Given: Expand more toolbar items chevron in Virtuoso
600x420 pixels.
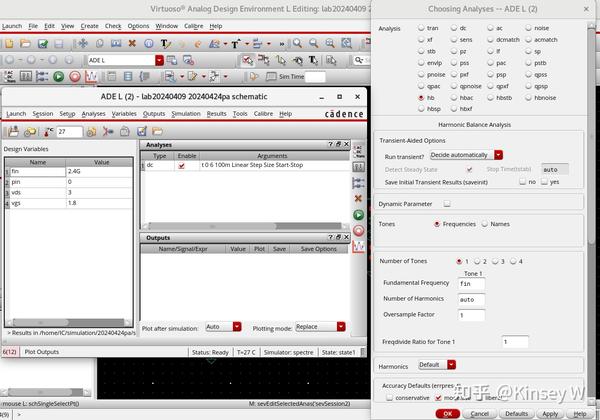Looking at the screenshot, I should [282, 44].
